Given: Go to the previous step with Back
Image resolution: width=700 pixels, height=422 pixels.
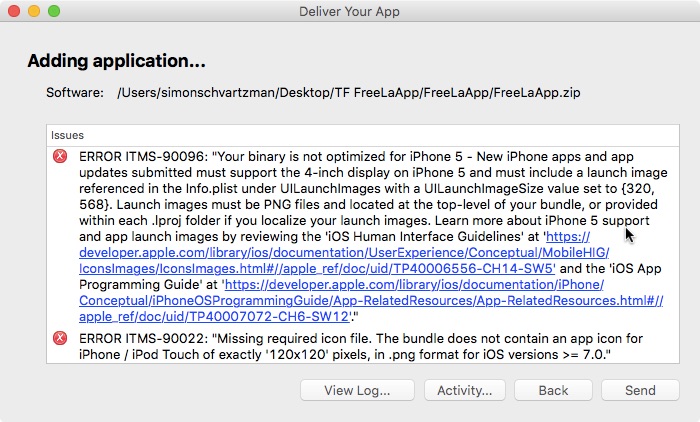Looking at the screenshot, I should click(553, 390).
